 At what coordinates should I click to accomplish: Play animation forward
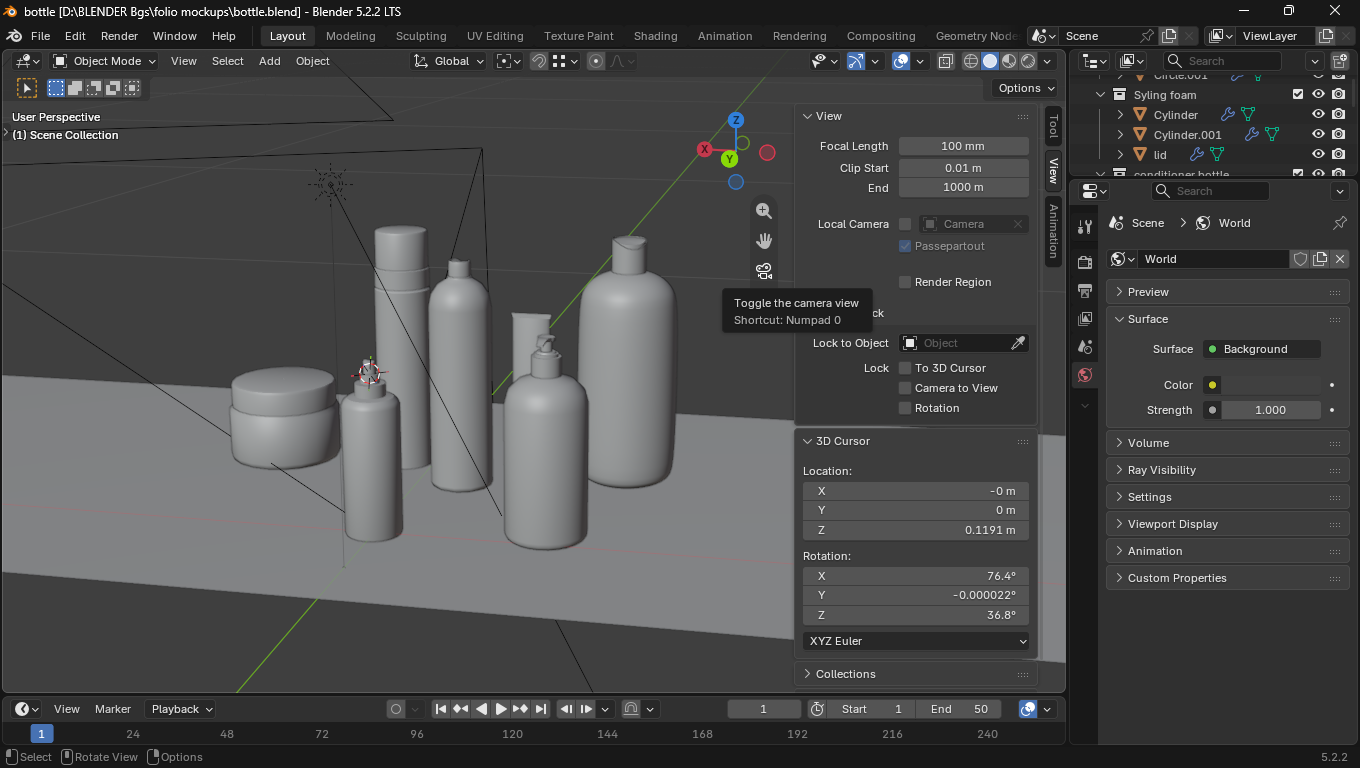(x=501, y=709)
